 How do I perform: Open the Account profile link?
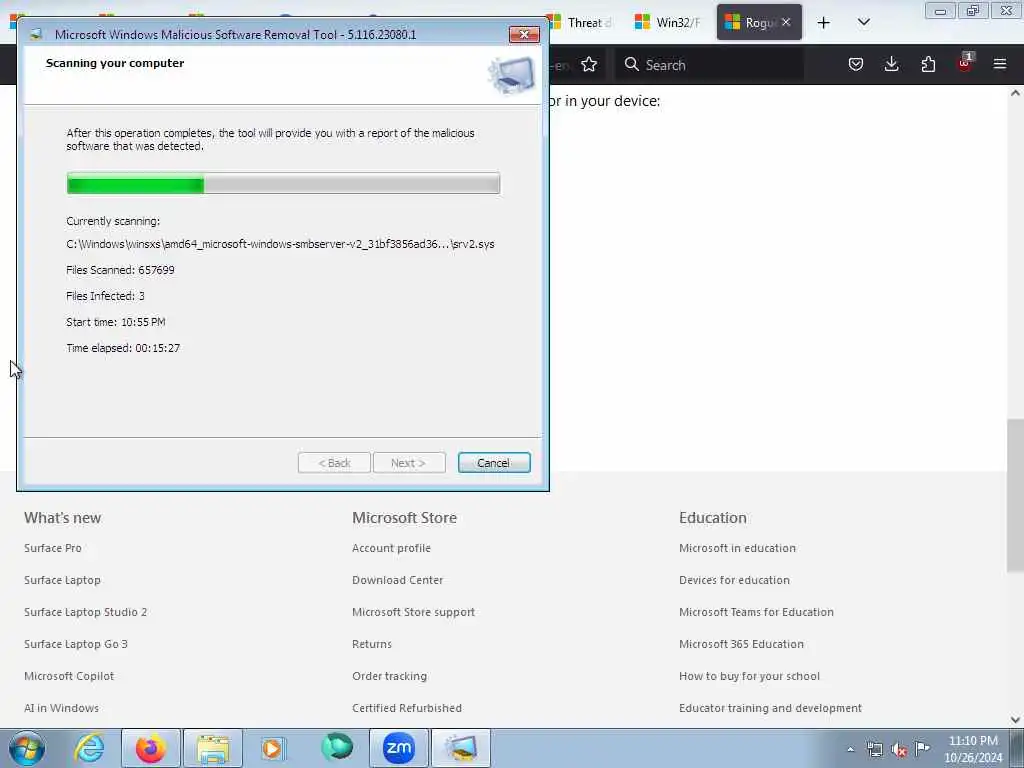click(x=391, y=548)
